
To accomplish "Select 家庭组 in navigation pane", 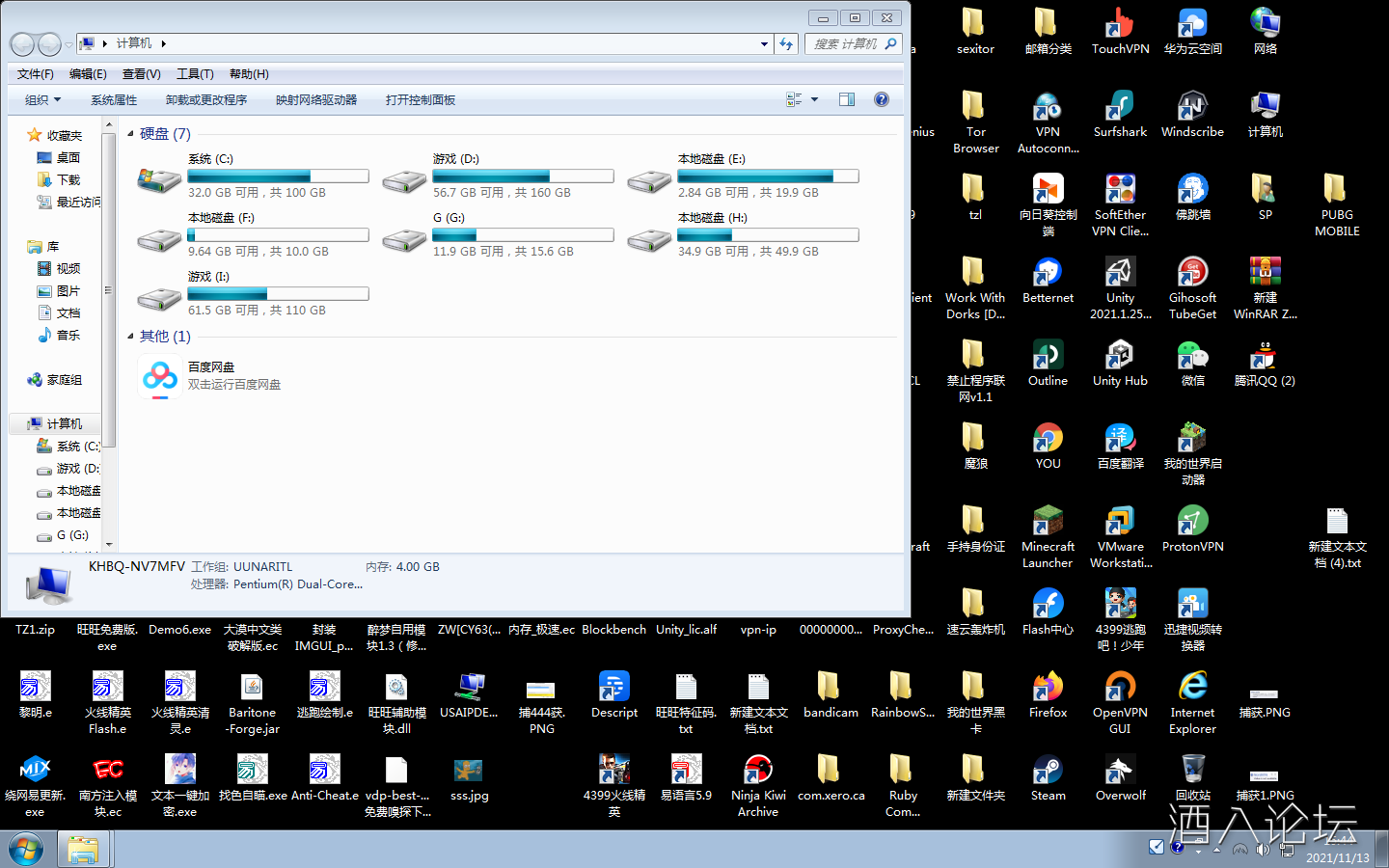I will pyautogui.click(x=54, y=380).
